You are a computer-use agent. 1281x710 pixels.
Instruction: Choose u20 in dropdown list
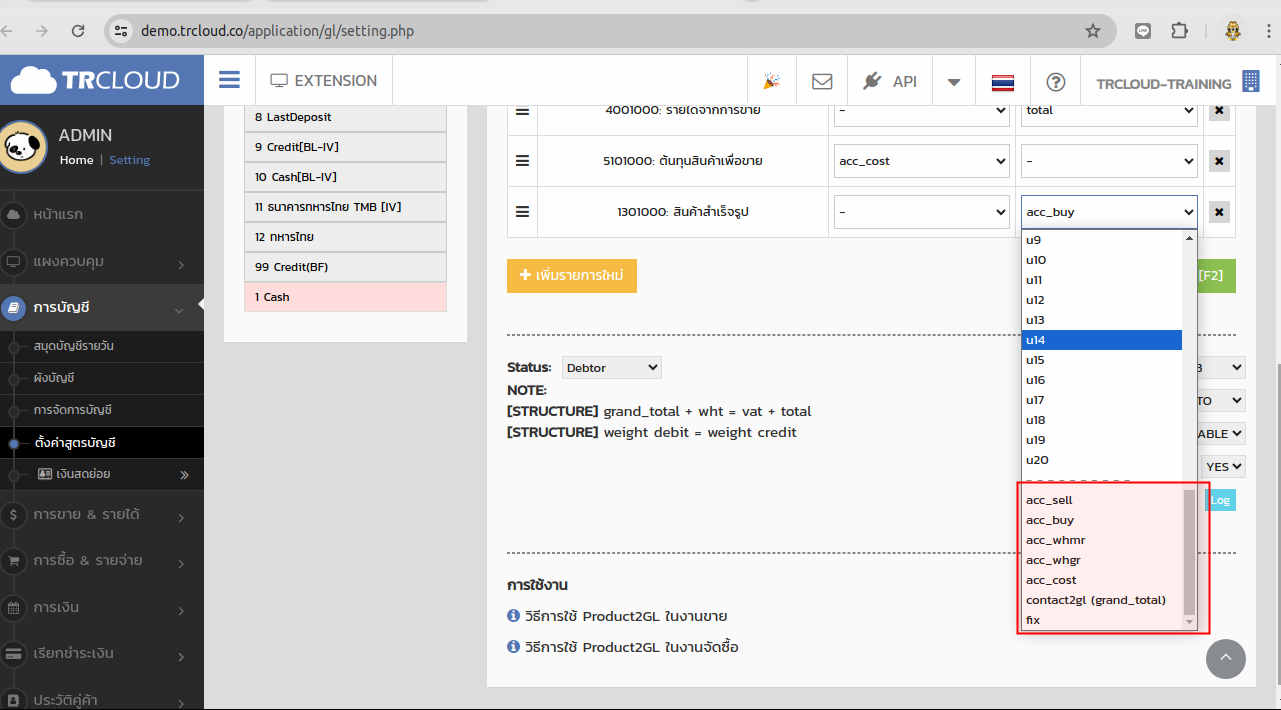pos(1102,460)
